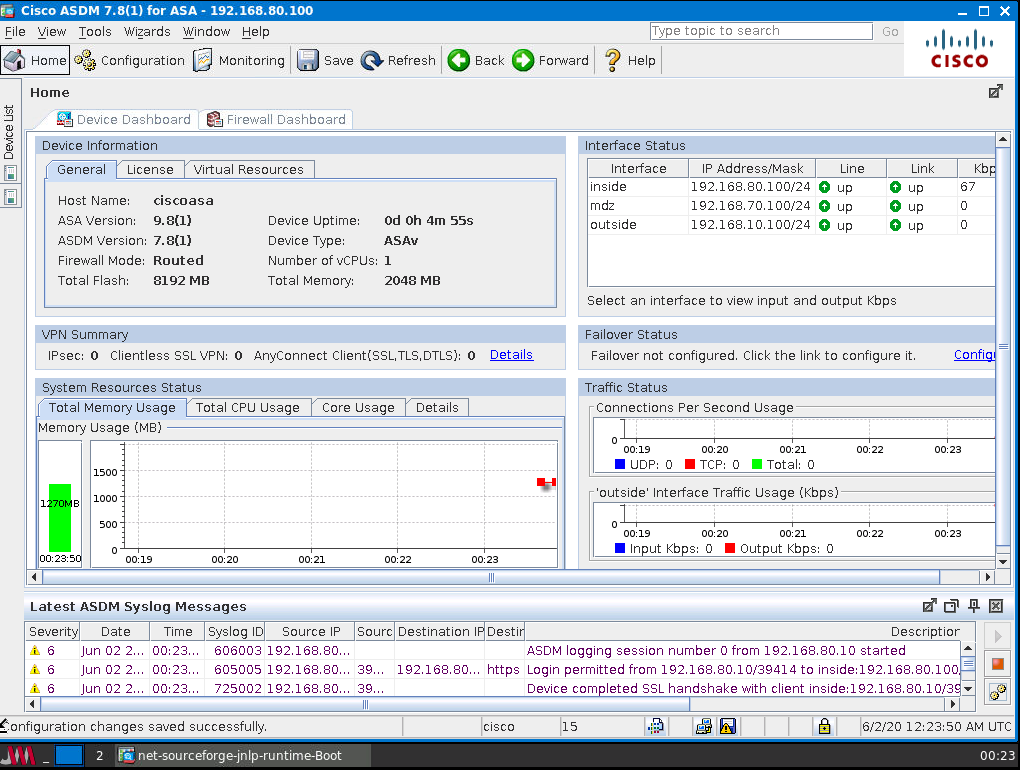Show the Total CPU Usage tab
The width and height of the screenshot is (1020, 770).
(248, 407)
